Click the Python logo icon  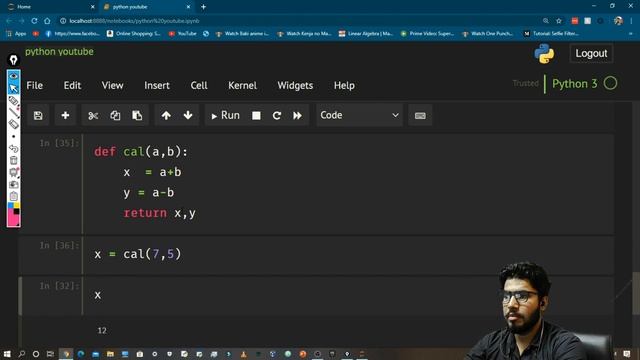point(544,53)
